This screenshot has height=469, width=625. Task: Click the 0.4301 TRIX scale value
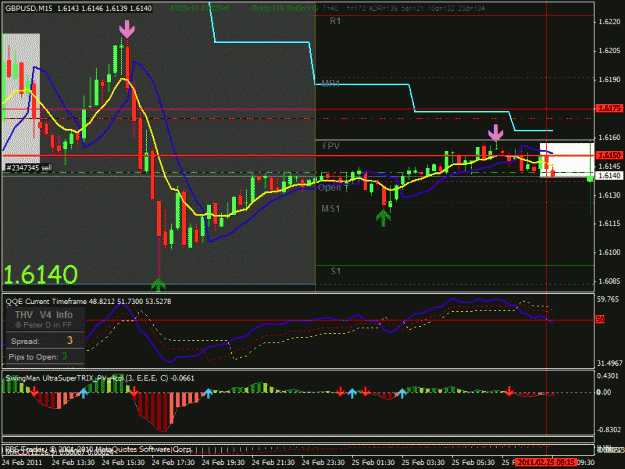[x=608, y=376]
